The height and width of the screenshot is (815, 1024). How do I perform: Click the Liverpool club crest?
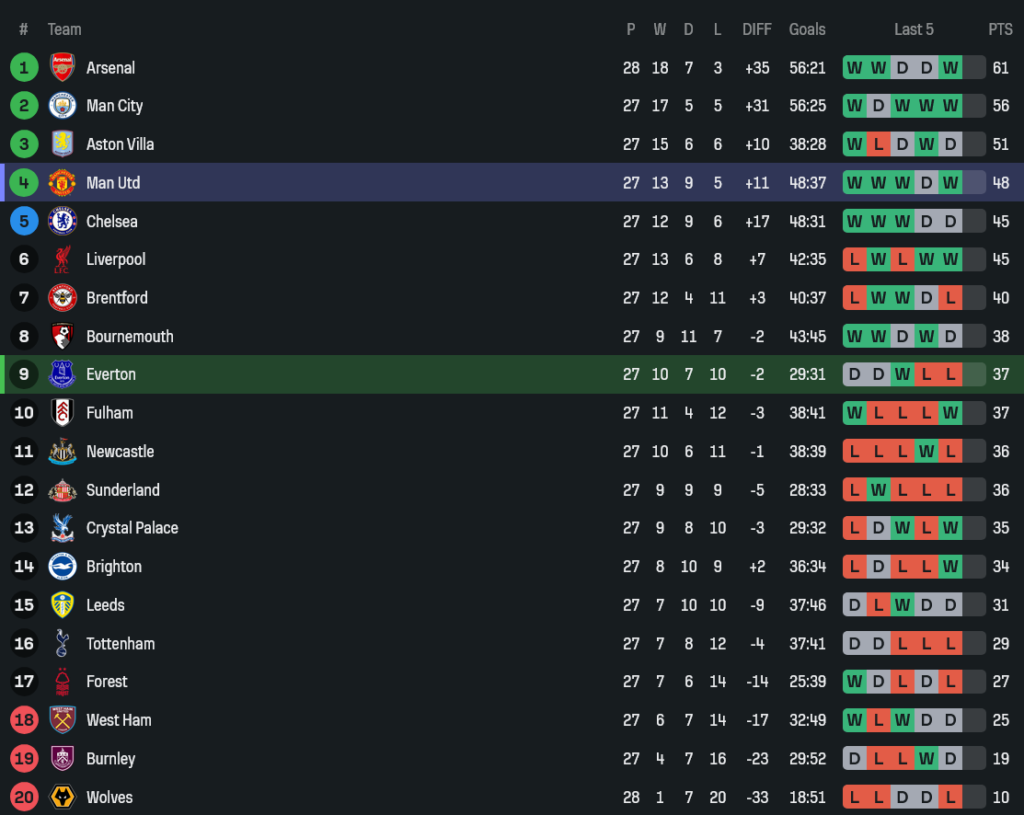point(63,260)
